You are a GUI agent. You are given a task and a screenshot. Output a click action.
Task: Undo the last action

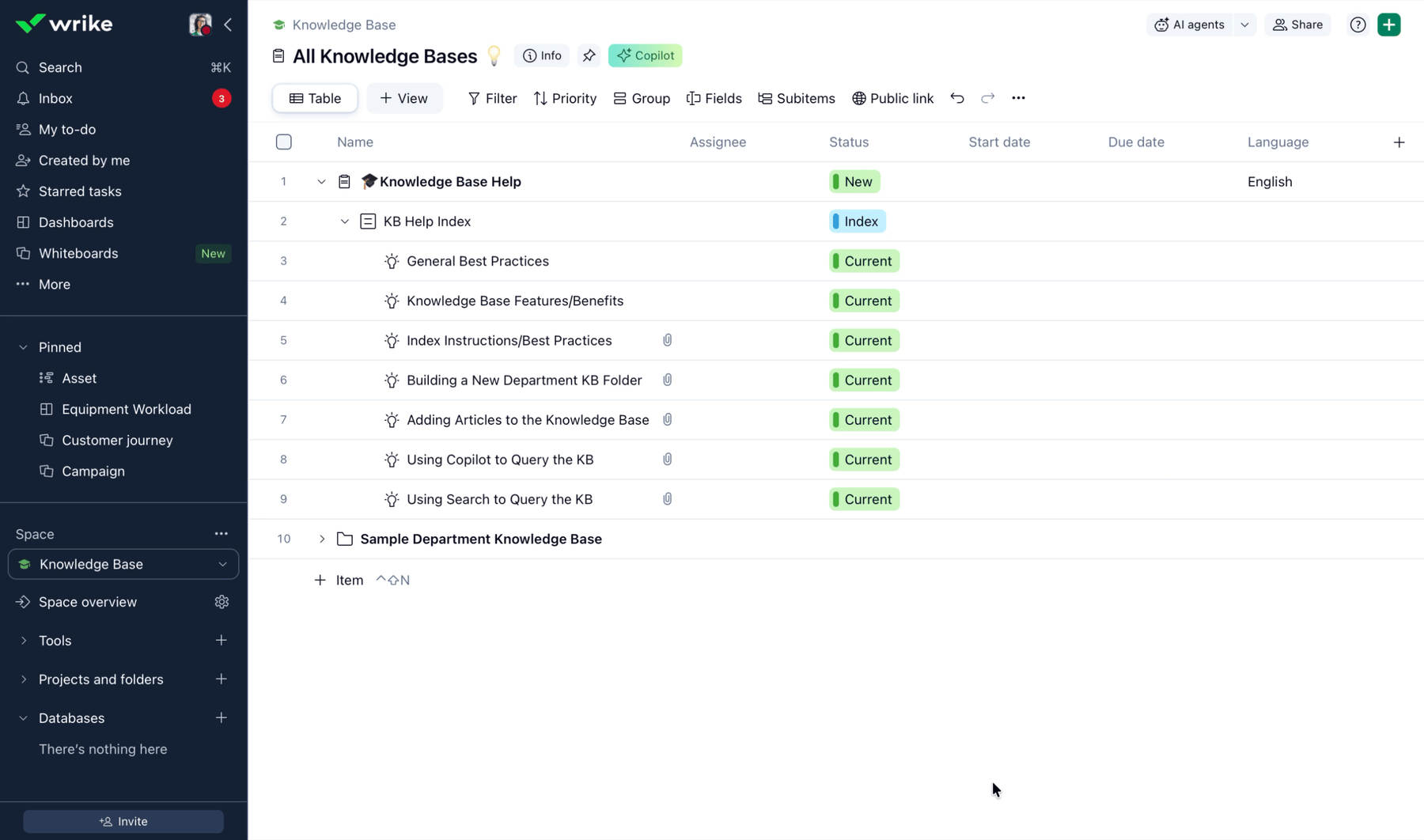point(957,98)
